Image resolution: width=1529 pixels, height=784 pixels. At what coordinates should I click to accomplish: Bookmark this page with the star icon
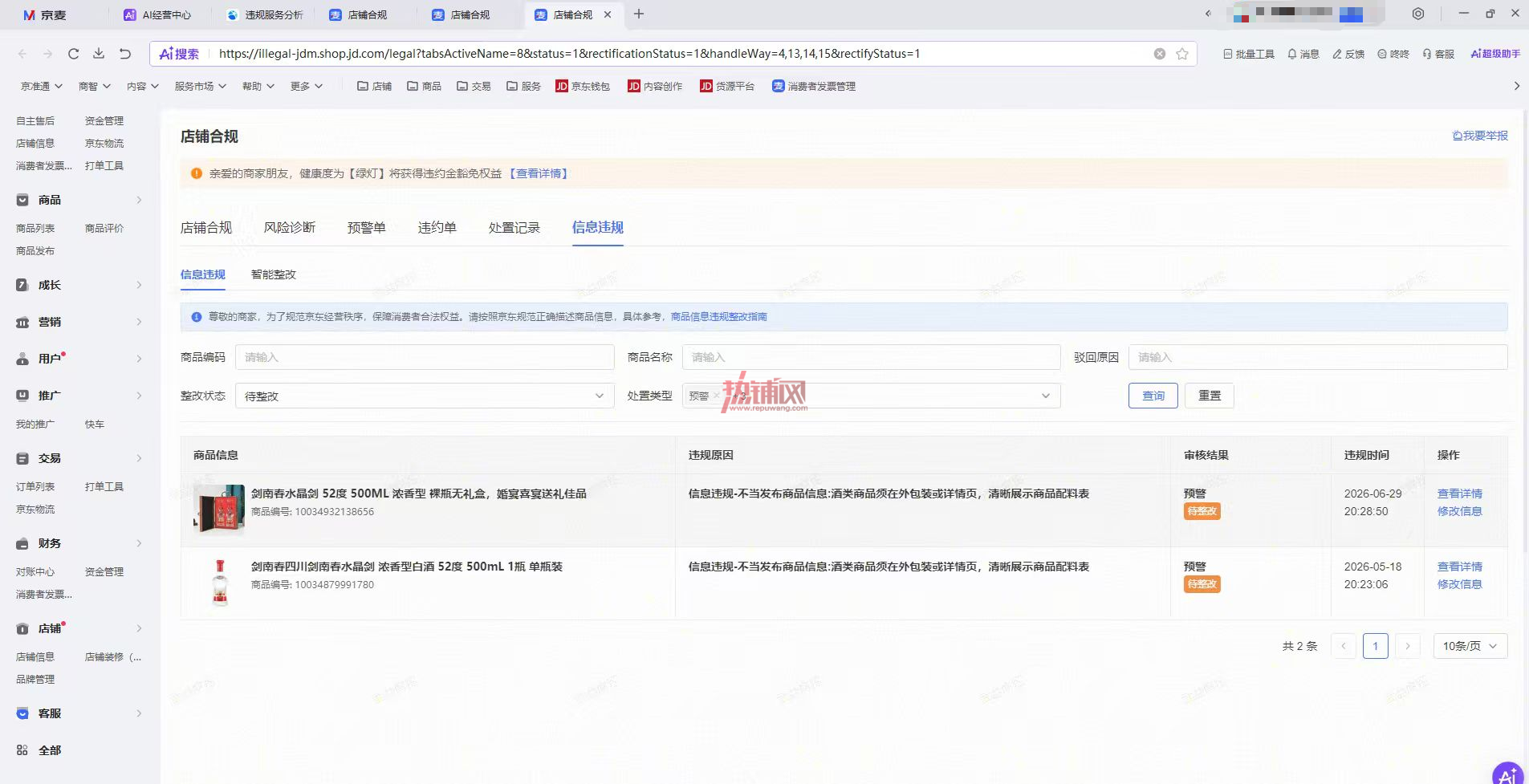[x=1182, y=54]
